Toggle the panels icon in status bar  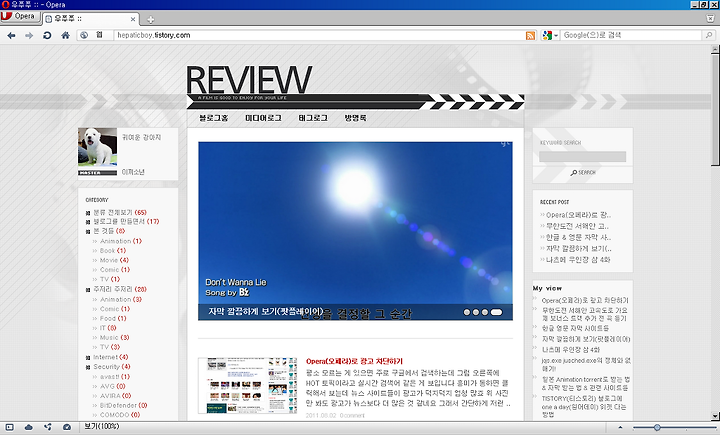coord(9,427)
